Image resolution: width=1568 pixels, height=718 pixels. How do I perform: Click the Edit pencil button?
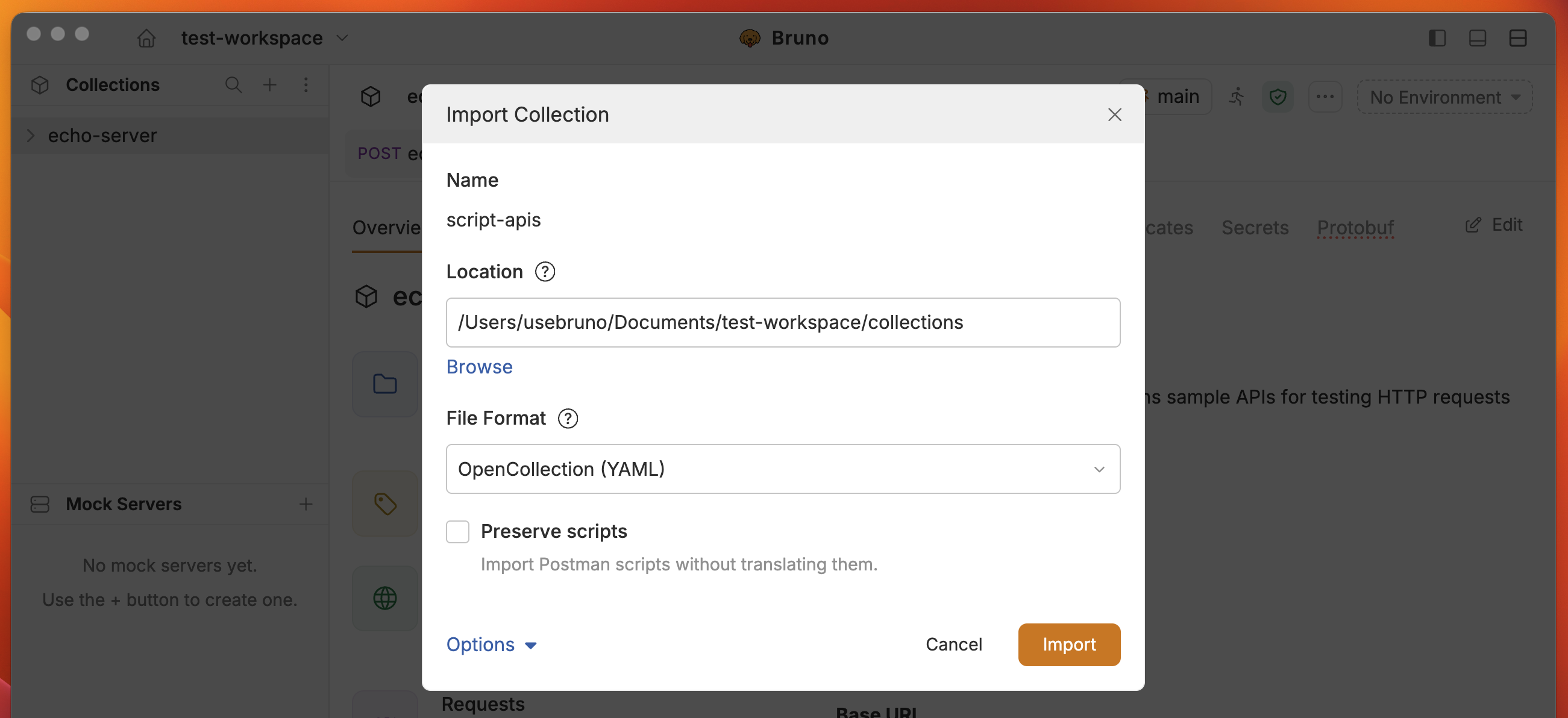click(x=1494, y=225)
